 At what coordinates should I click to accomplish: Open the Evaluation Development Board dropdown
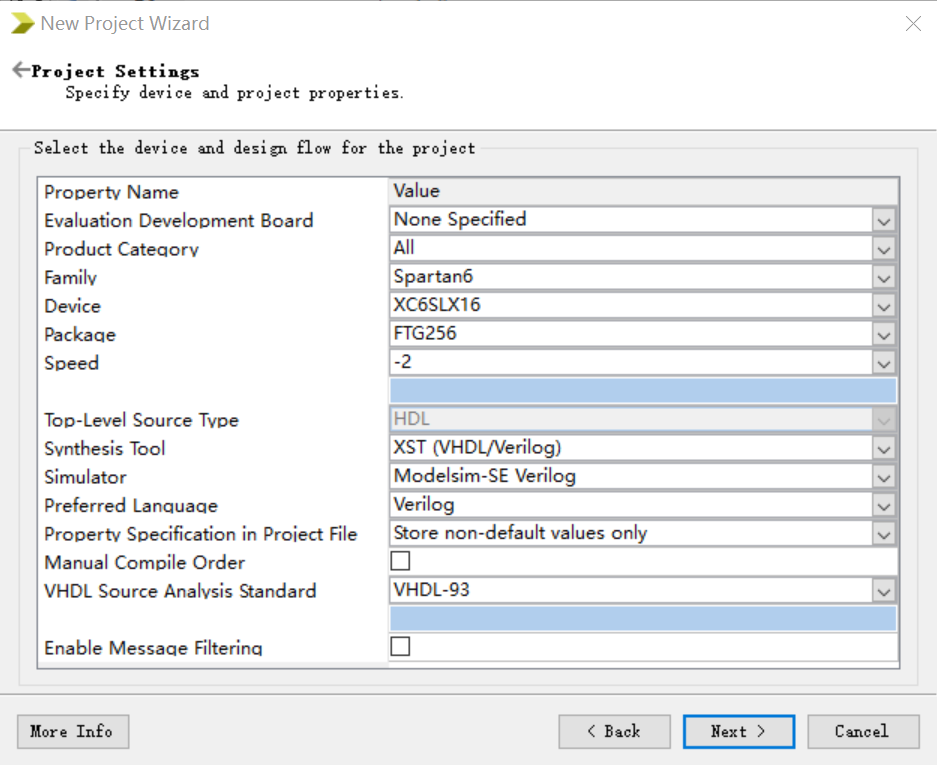884,219
